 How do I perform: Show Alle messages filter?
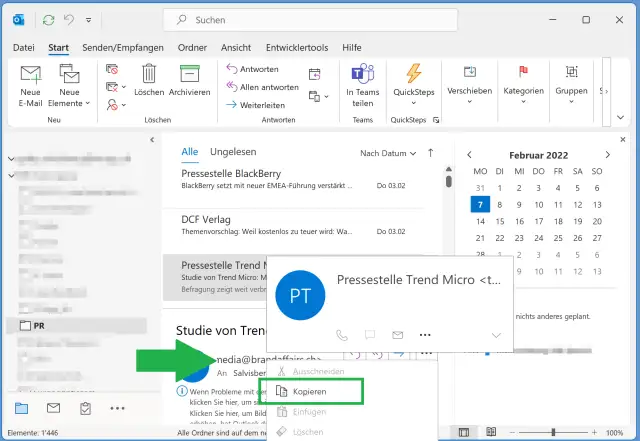pyautogui.click(x=190, y=152)
